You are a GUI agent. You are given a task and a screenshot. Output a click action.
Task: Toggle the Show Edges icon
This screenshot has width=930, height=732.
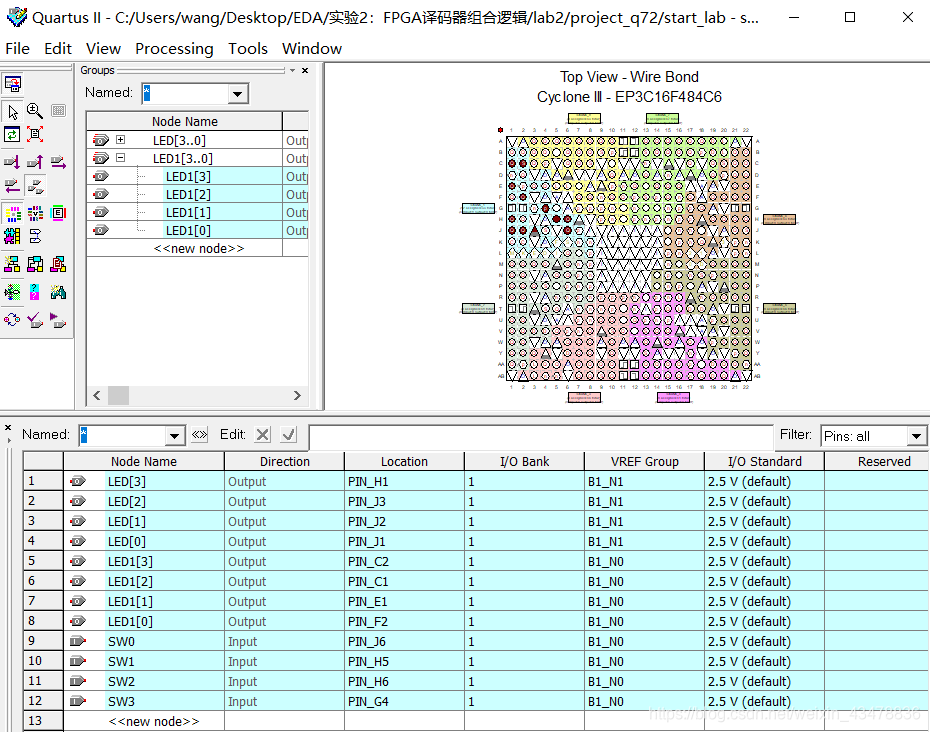58,213
